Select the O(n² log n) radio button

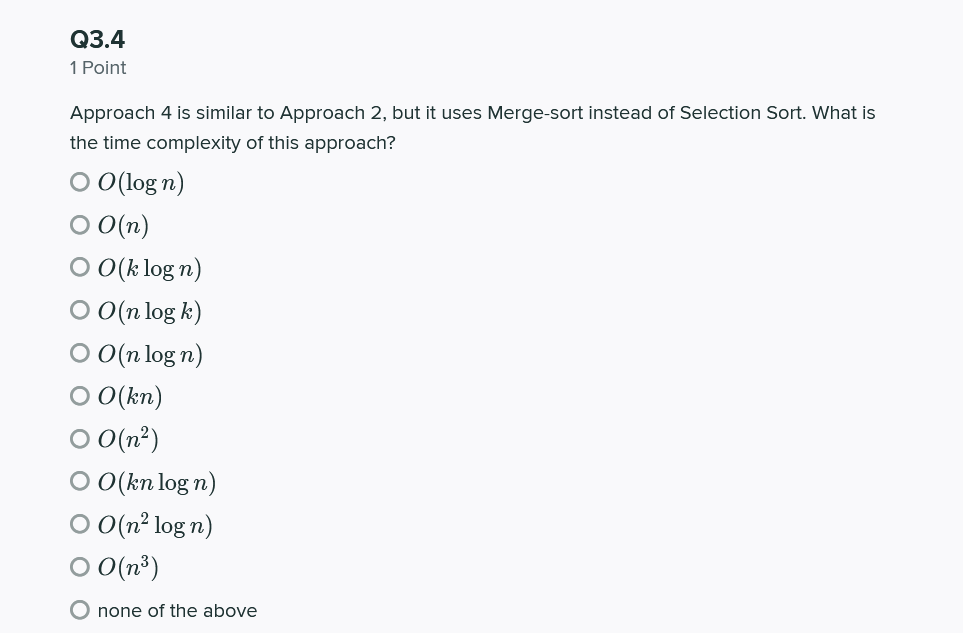coord(80,524)
